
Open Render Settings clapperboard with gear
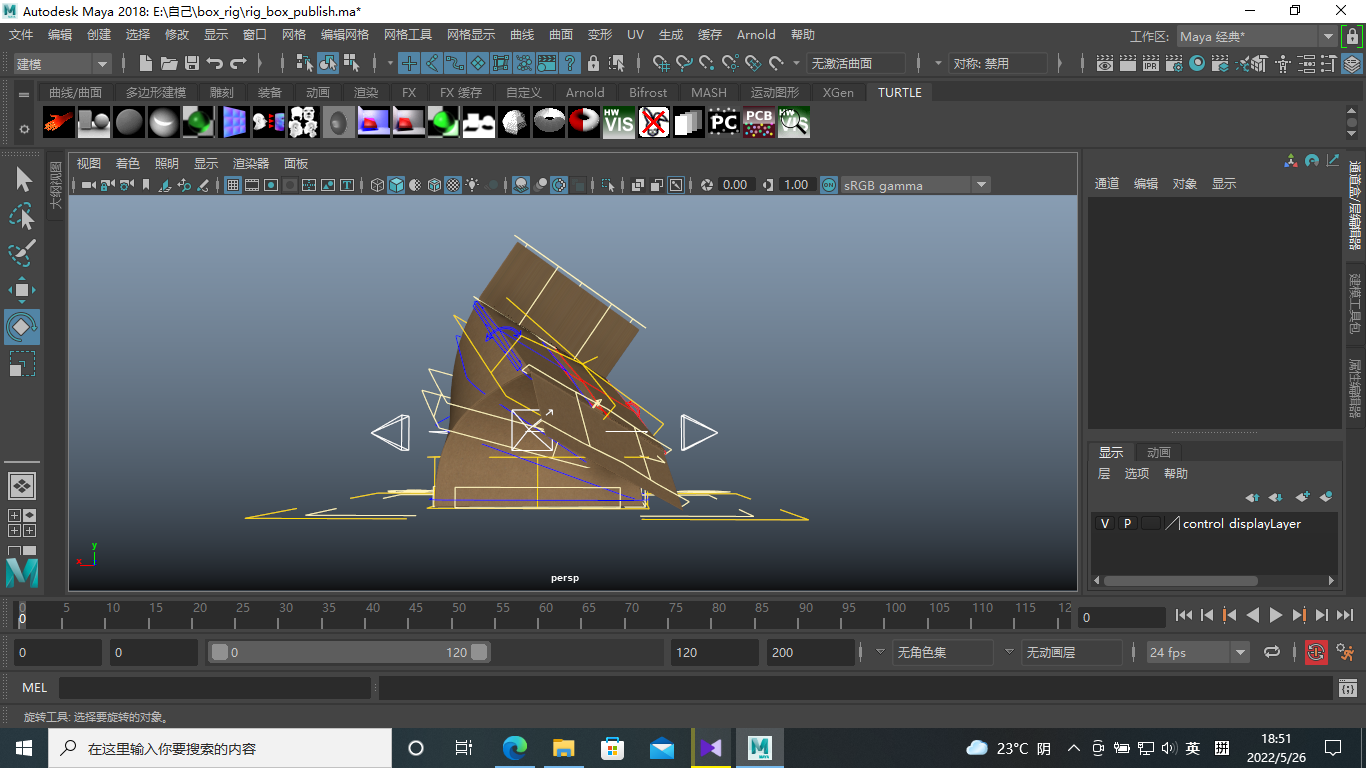[1174, 63]
